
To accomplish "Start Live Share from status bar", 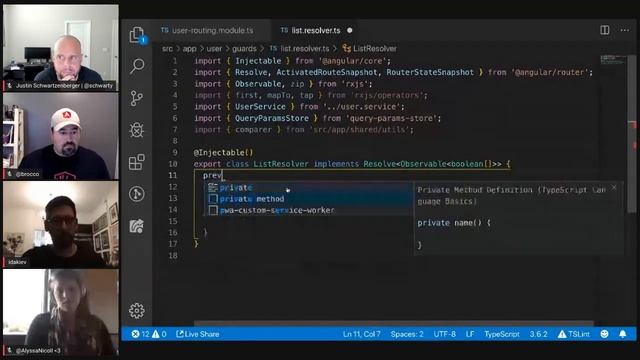I will pos(198,334).
